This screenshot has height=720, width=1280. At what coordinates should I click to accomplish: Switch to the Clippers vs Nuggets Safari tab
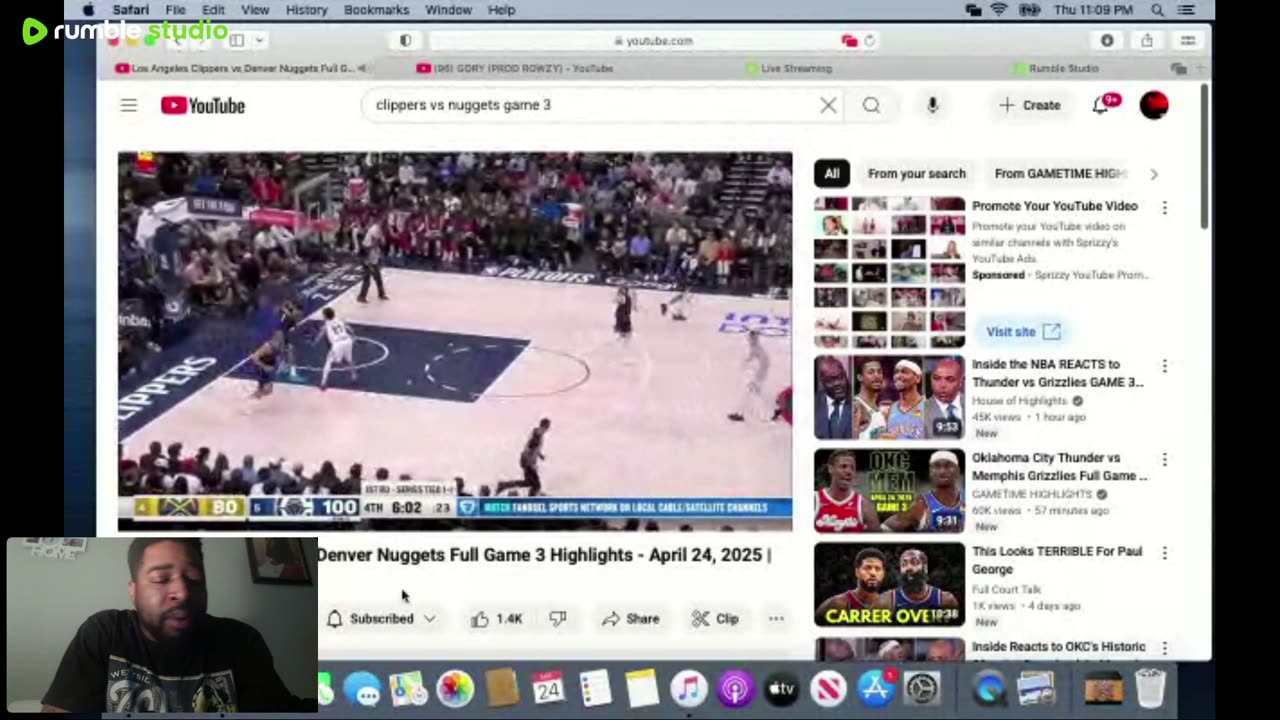click(242, 68)
